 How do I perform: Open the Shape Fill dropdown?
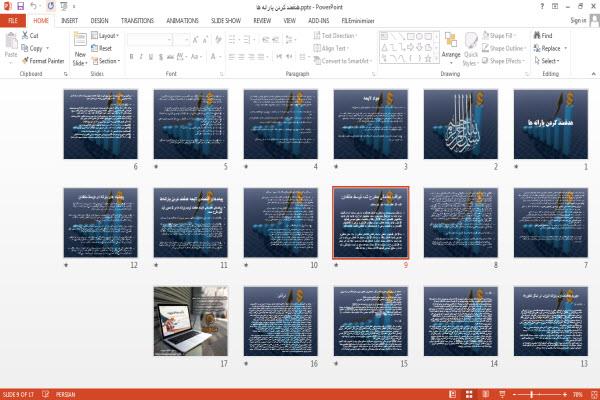[x=498, y=36]
